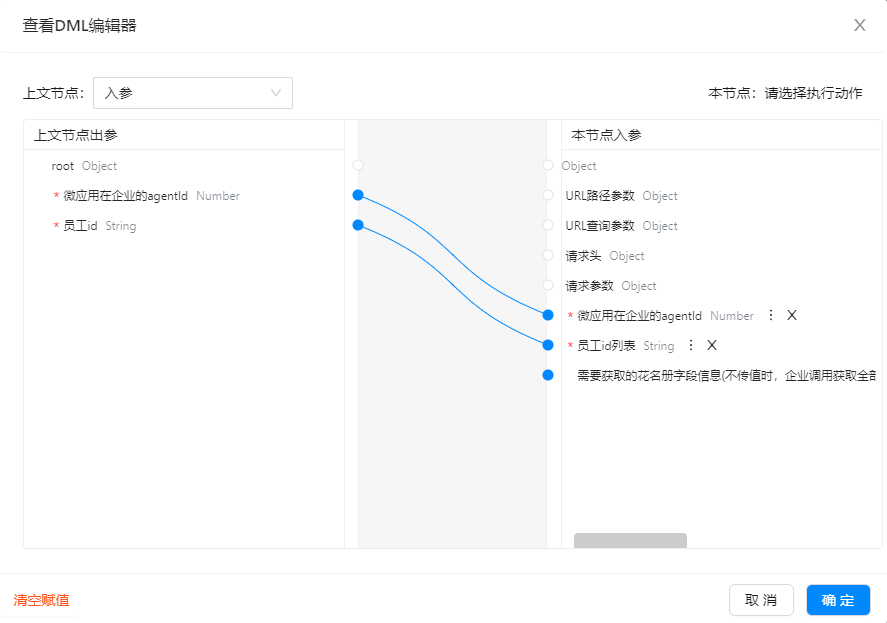Remove 微应用在企业的agentId mapping via its X icon
Image resolution: width=887 pixels, height=623 pixels.
click(x=790, y=315)
